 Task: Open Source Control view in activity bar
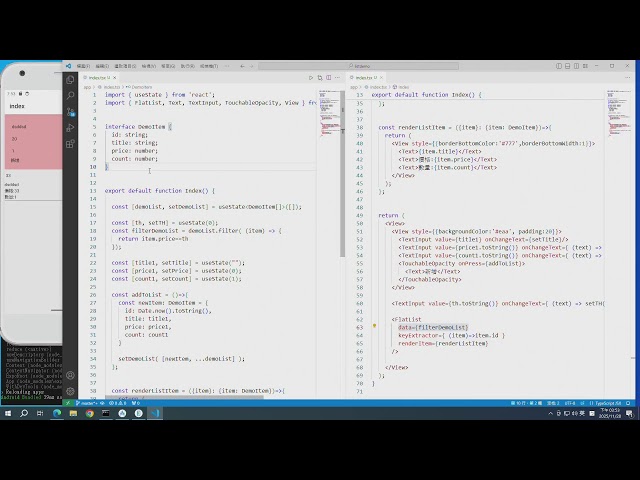pos(70,111)
